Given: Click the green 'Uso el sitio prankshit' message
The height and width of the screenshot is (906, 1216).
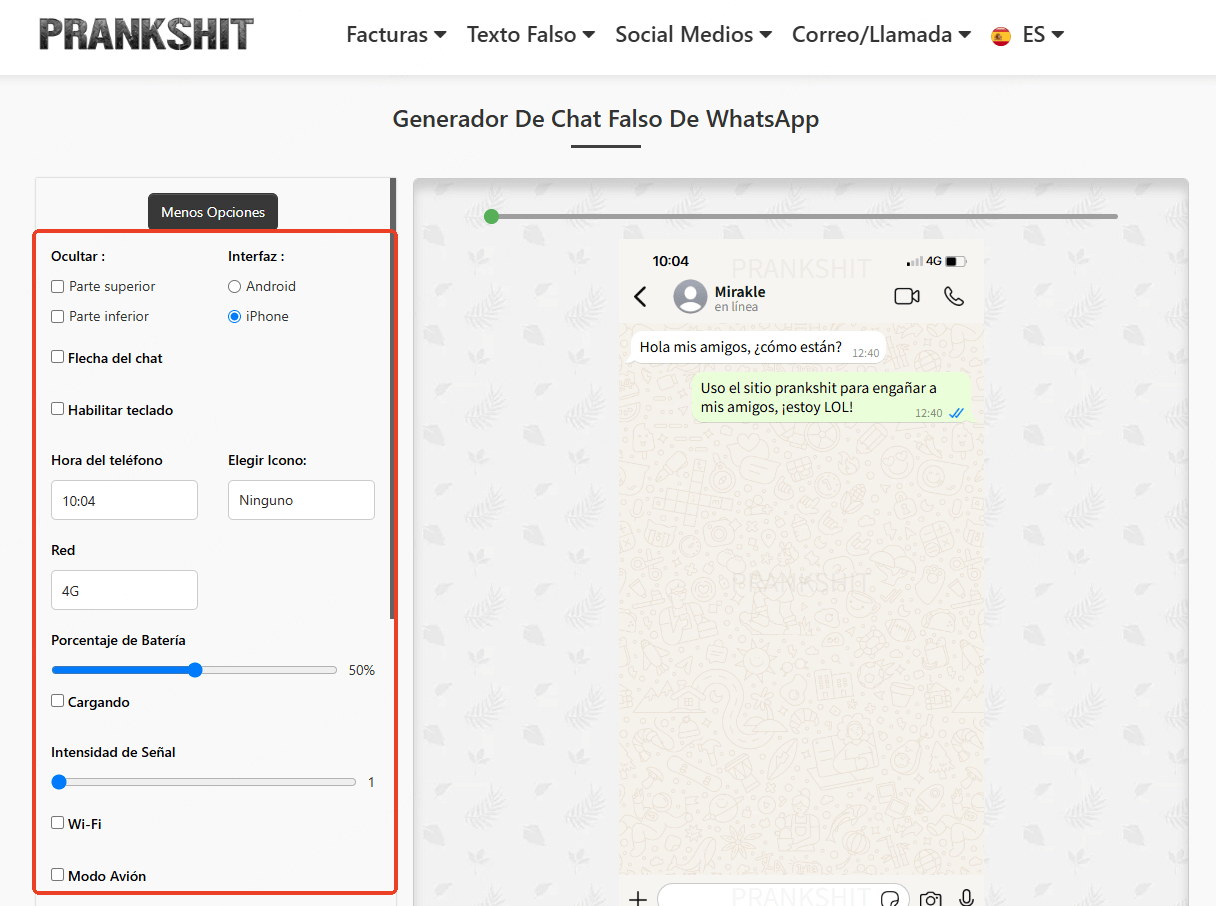Looking at the screenshot, I should tap(832, 398).
